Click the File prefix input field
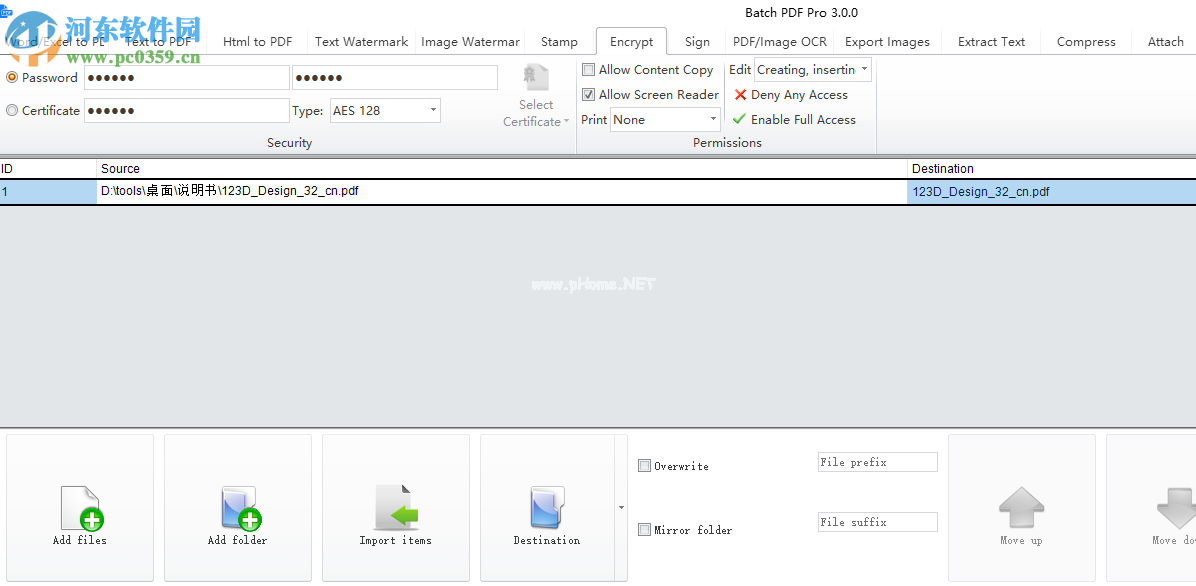This screenshot has height=586, width=1196. point(877,462)
